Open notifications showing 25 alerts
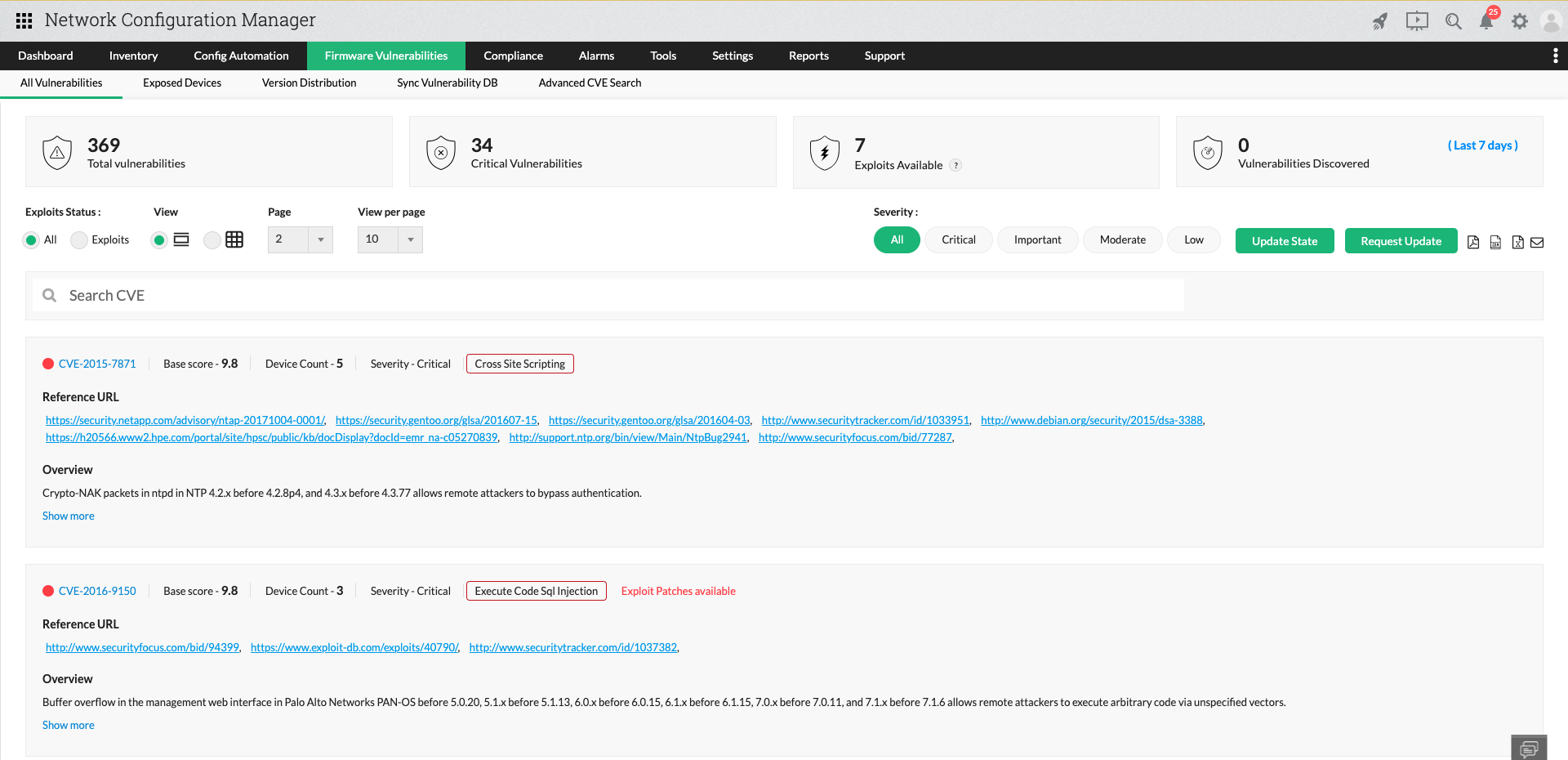Viewport: 1568px width, 760px height. [1486, 21]
